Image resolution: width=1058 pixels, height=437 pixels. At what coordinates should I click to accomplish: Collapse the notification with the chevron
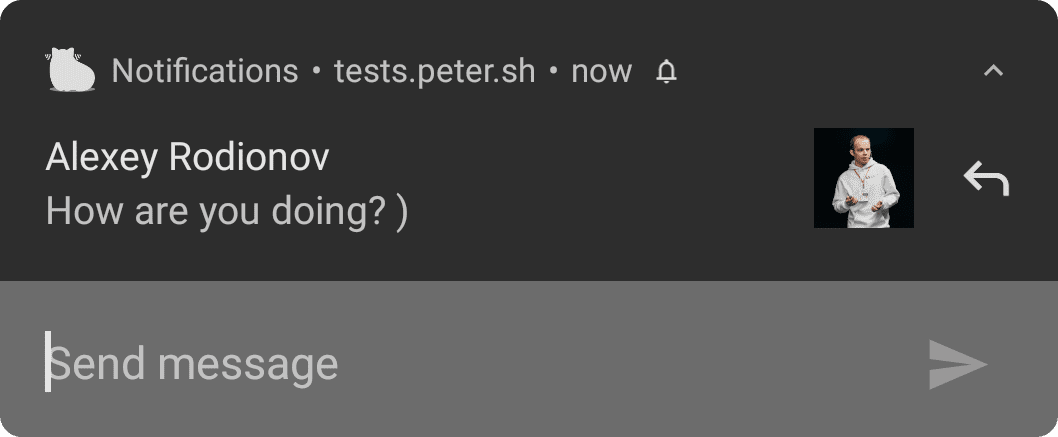point(992,71)
